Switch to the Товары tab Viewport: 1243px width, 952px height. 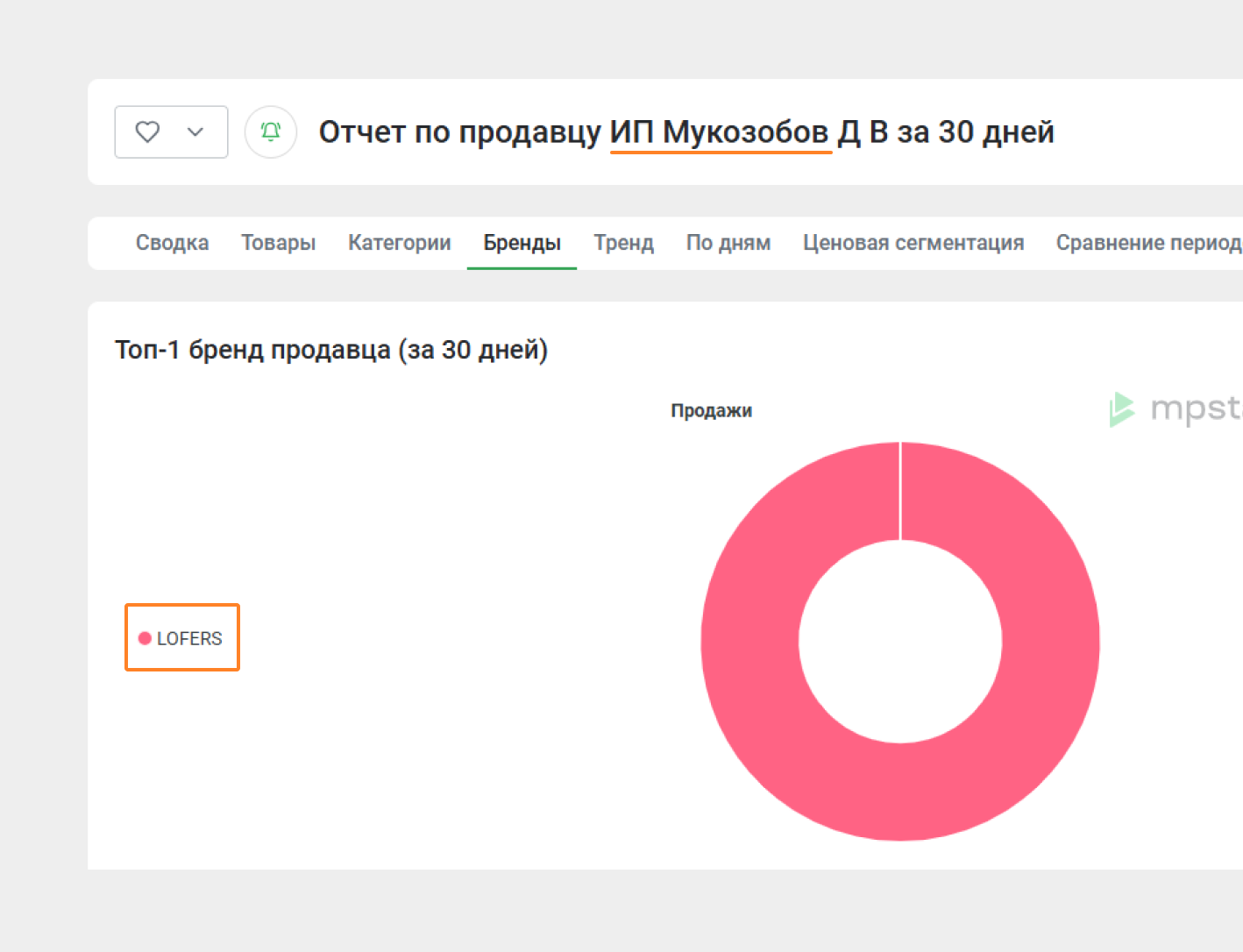[279, 243]
